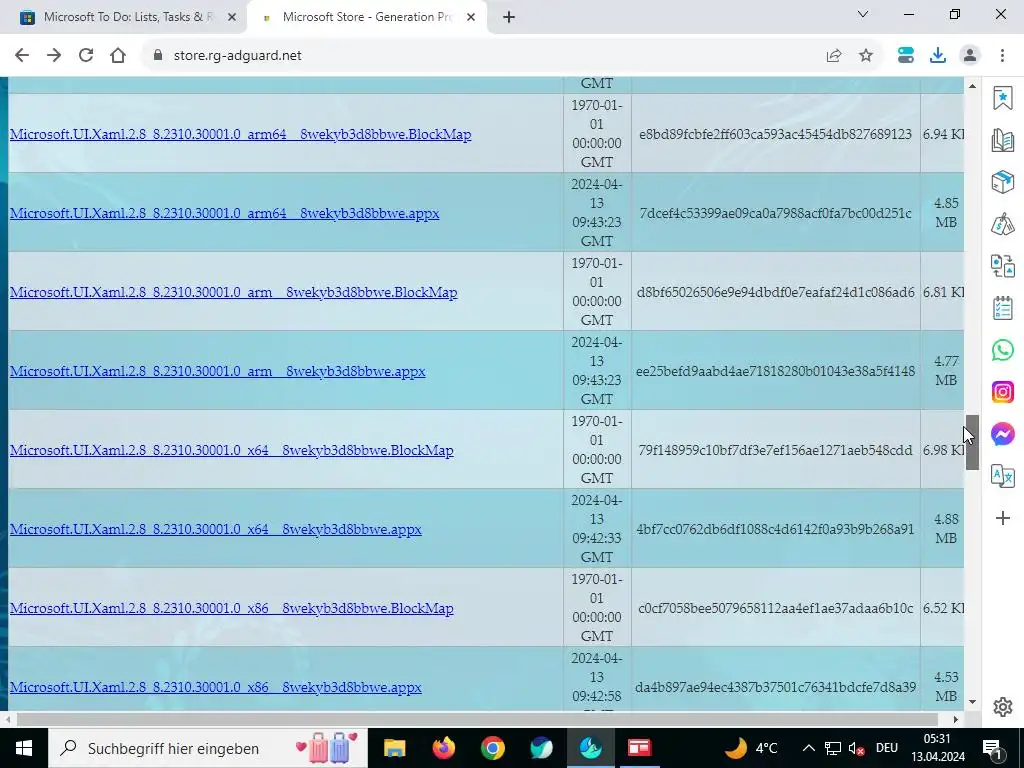Image resolution: width=1024 pixels, height=768 pixels.
Task: Open the teal extension toggle icon in toolbar
Action: [x=906, y=56]
